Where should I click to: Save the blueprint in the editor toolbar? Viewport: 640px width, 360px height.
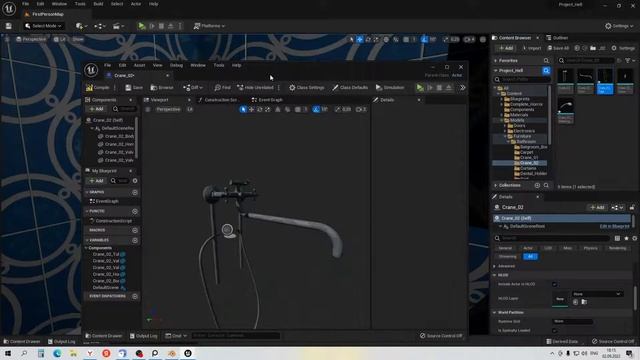coord(134,88)
